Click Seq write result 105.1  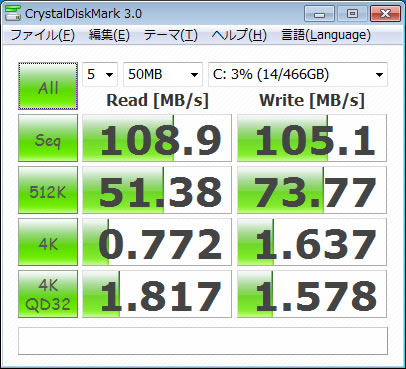(x=312, y=138)
